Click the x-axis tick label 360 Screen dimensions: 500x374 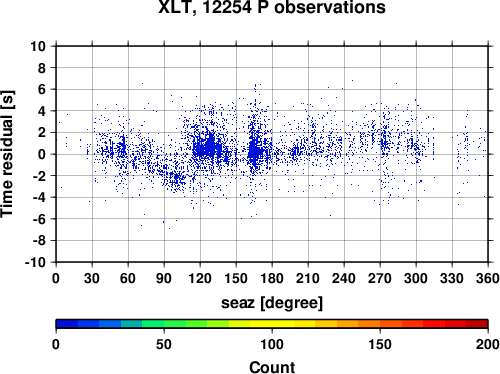click(x=488, y=278)
